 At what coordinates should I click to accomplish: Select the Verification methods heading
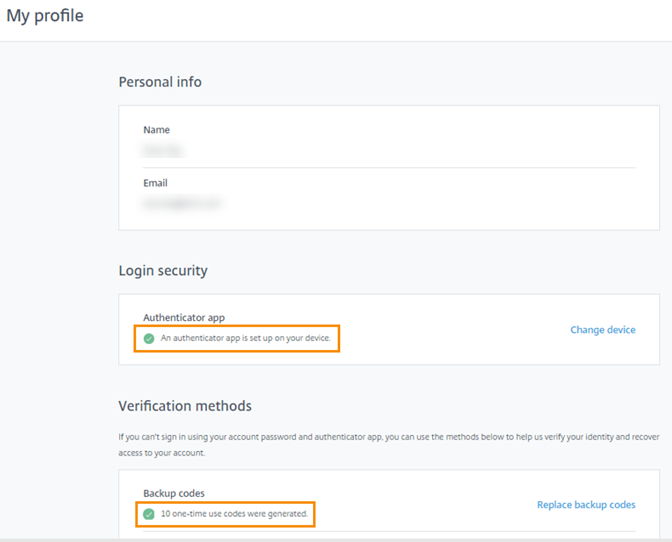pyautogui.click(x=185, y=406)
